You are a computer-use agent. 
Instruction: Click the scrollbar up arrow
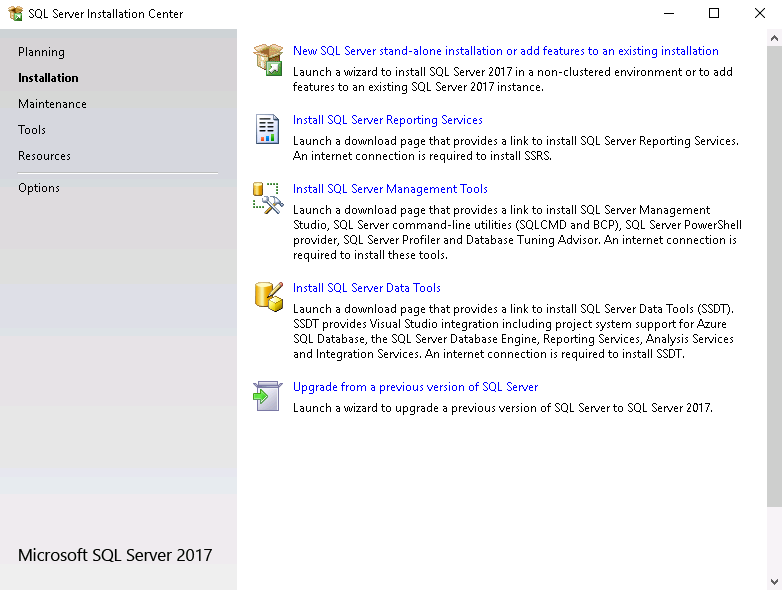point(774,38)
